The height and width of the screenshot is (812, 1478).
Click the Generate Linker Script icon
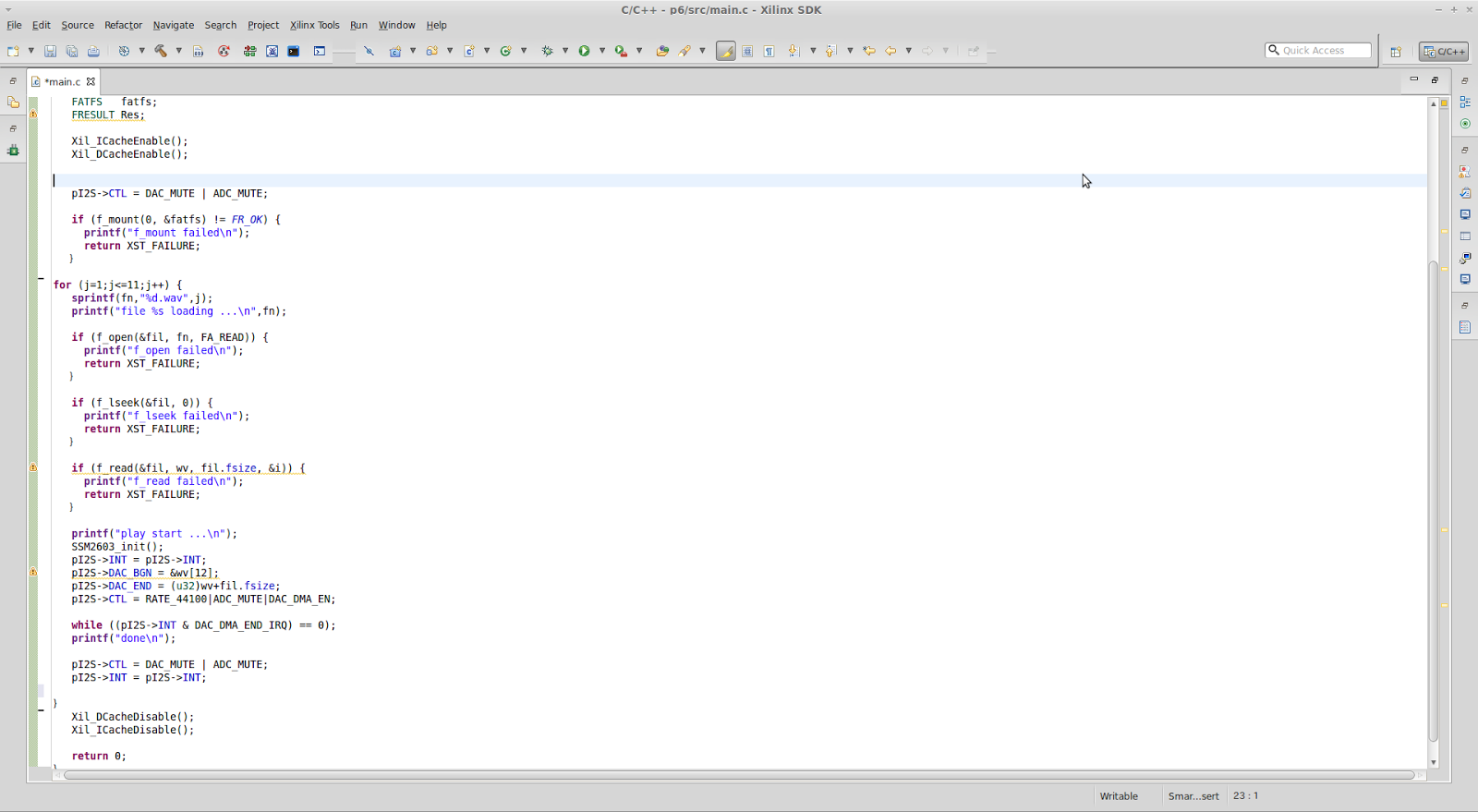point(198,51)
